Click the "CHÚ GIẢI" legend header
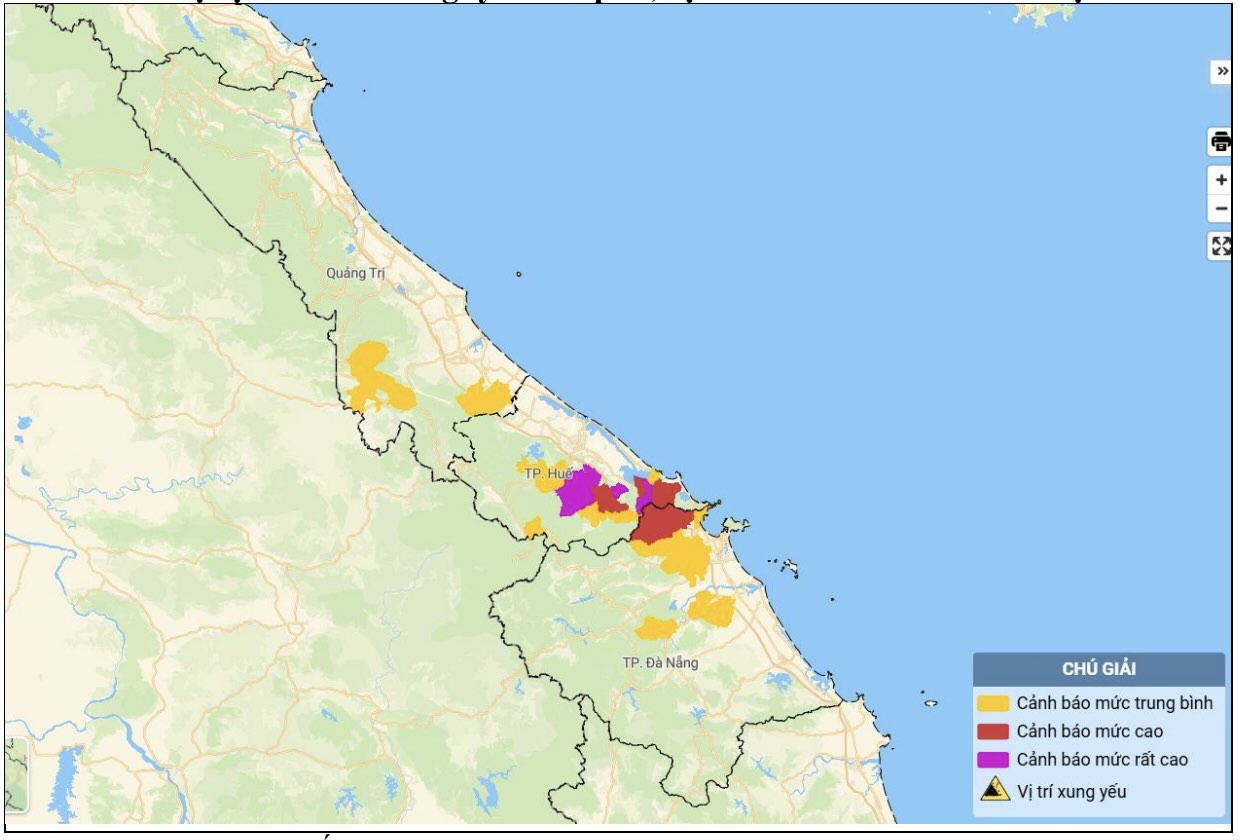Viewport: 1240px width, 840px height. [1099, 669]
